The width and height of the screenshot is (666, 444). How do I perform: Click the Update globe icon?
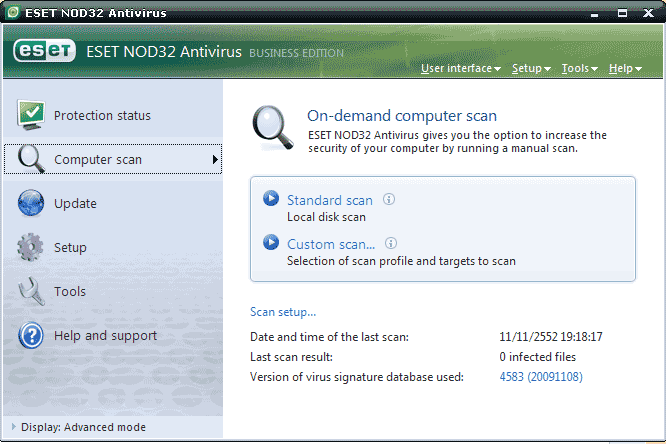point(32,203)
